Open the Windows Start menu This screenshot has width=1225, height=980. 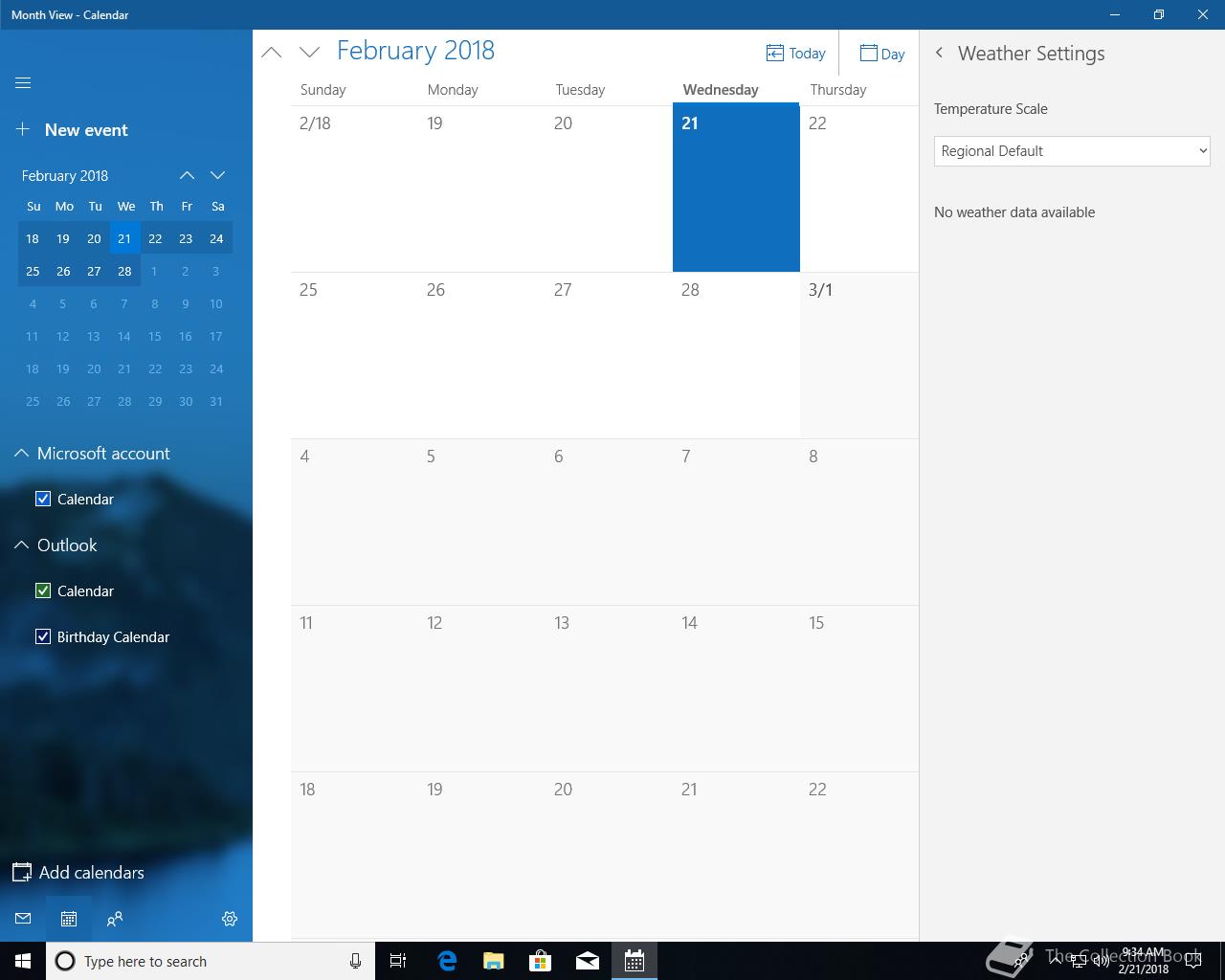(23, 961)
